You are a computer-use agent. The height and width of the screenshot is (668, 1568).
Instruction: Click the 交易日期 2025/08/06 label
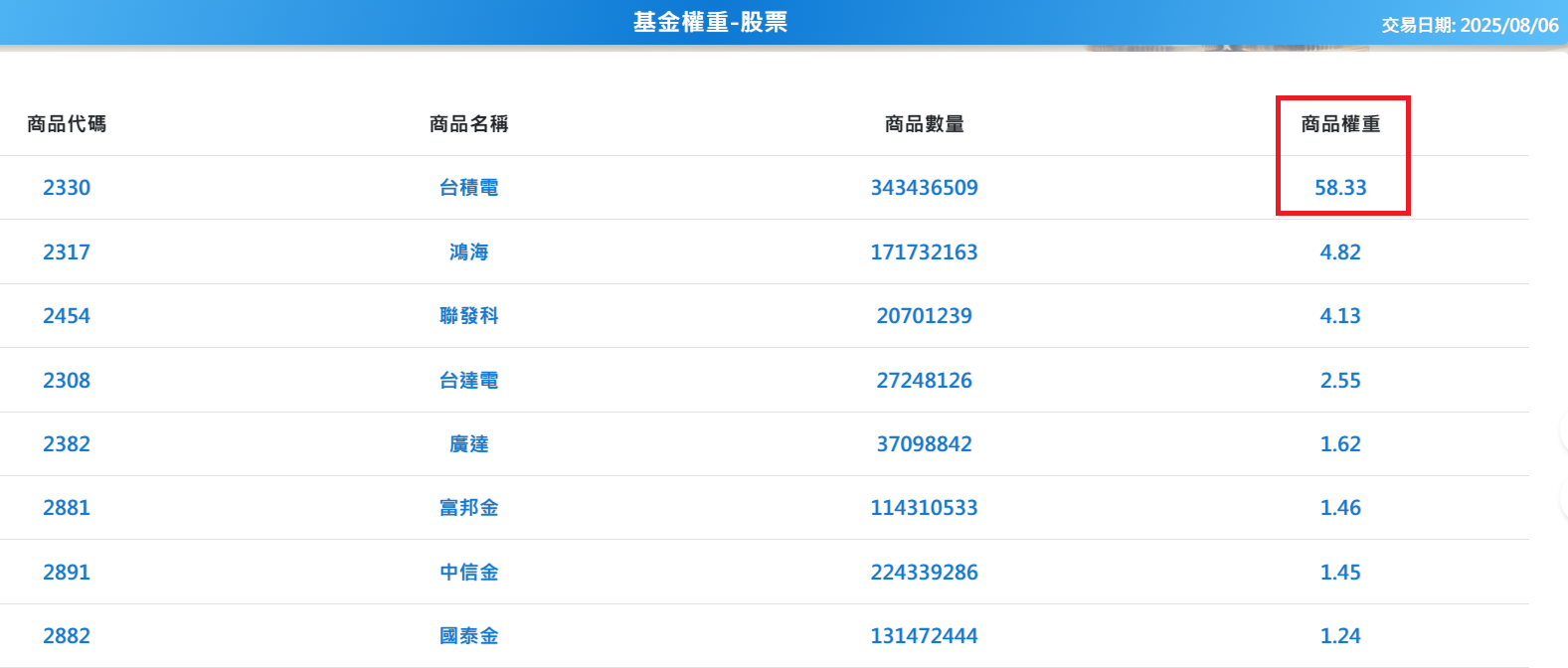1470,26
